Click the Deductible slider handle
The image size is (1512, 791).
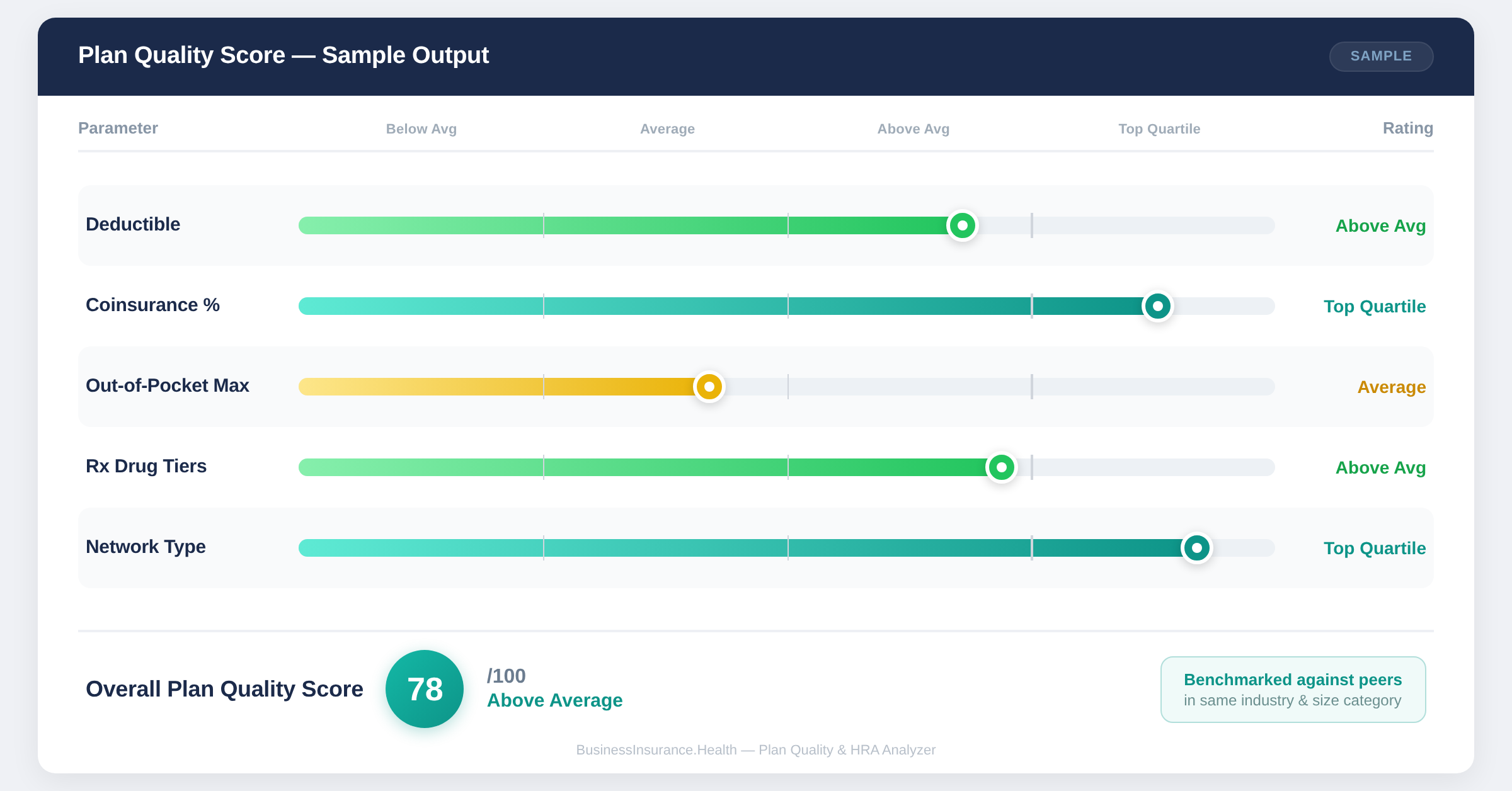962,225
